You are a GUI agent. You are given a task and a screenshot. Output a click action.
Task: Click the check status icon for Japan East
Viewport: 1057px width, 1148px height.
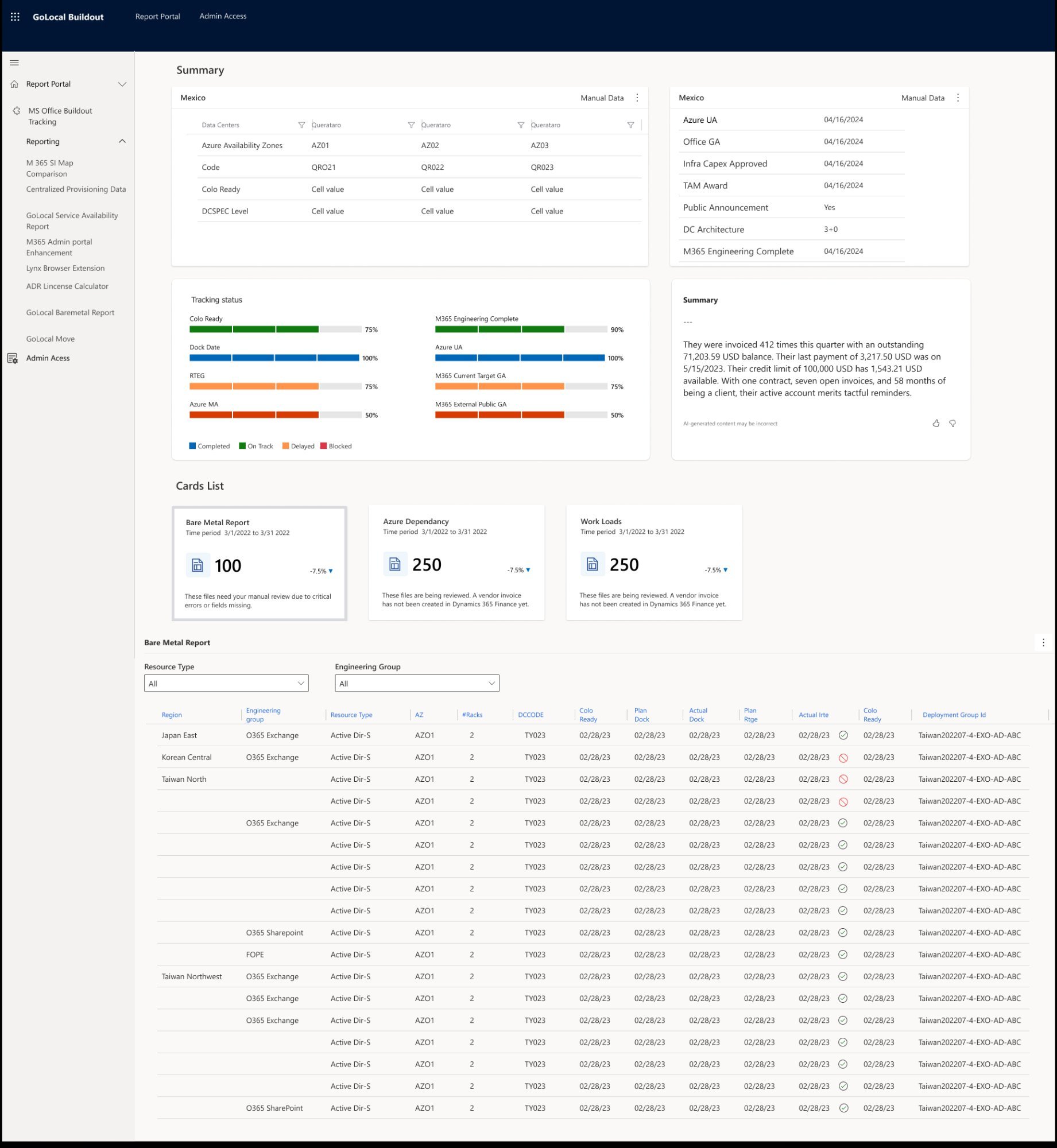tap(843, 735)
